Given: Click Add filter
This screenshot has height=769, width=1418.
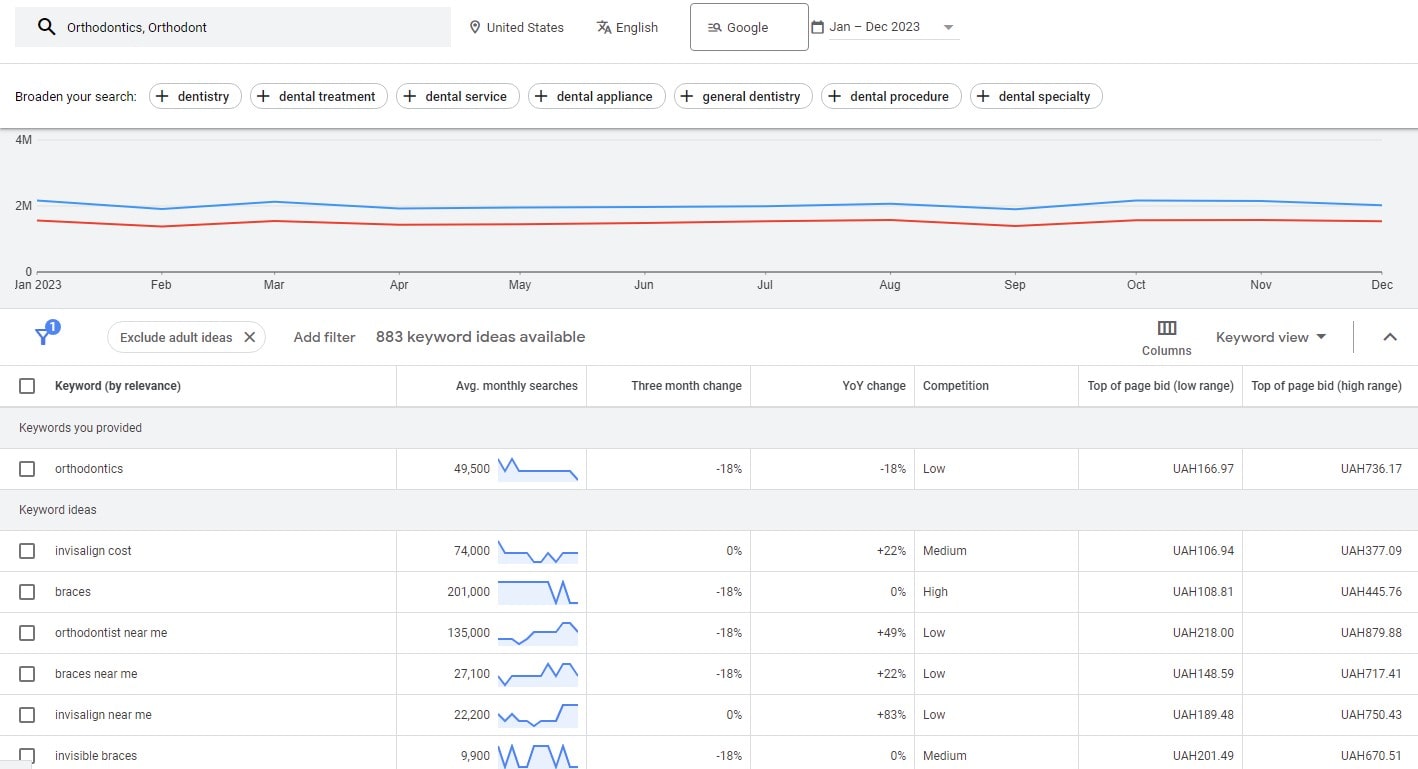Looking at the screenshot, I should point(324,337).
